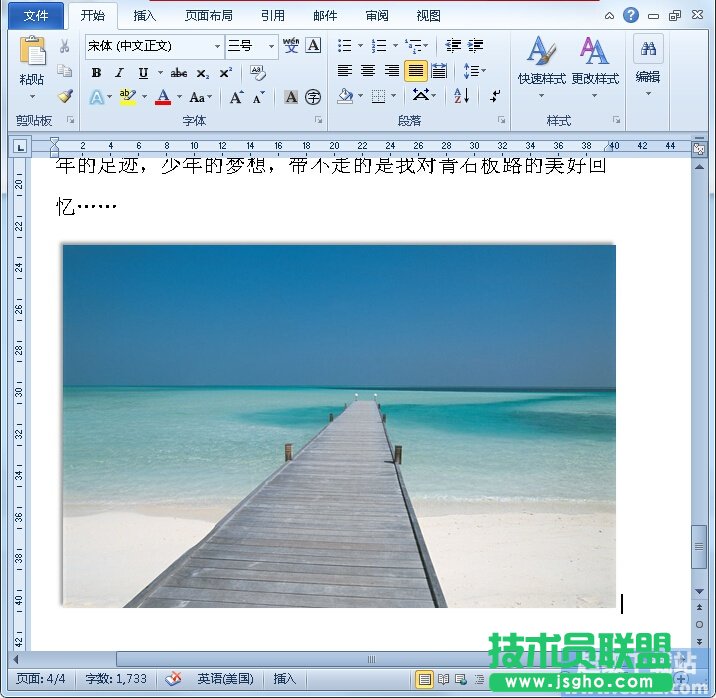
Task: Click the Cut scissors icon
Action: tap(65, 46)
